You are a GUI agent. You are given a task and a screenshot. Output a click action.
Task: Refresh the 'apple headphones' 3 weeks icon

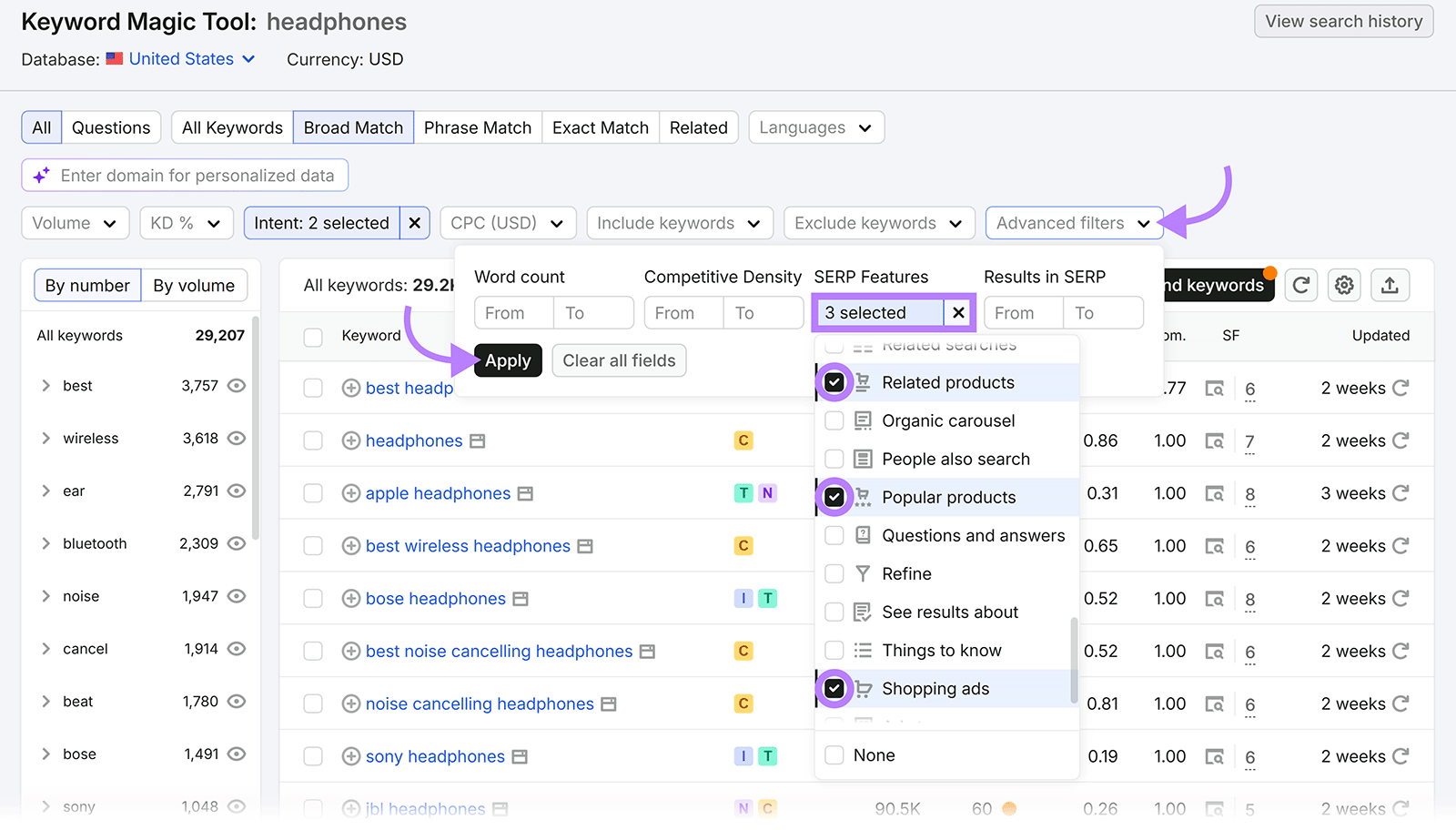(x=1400, y=493)
